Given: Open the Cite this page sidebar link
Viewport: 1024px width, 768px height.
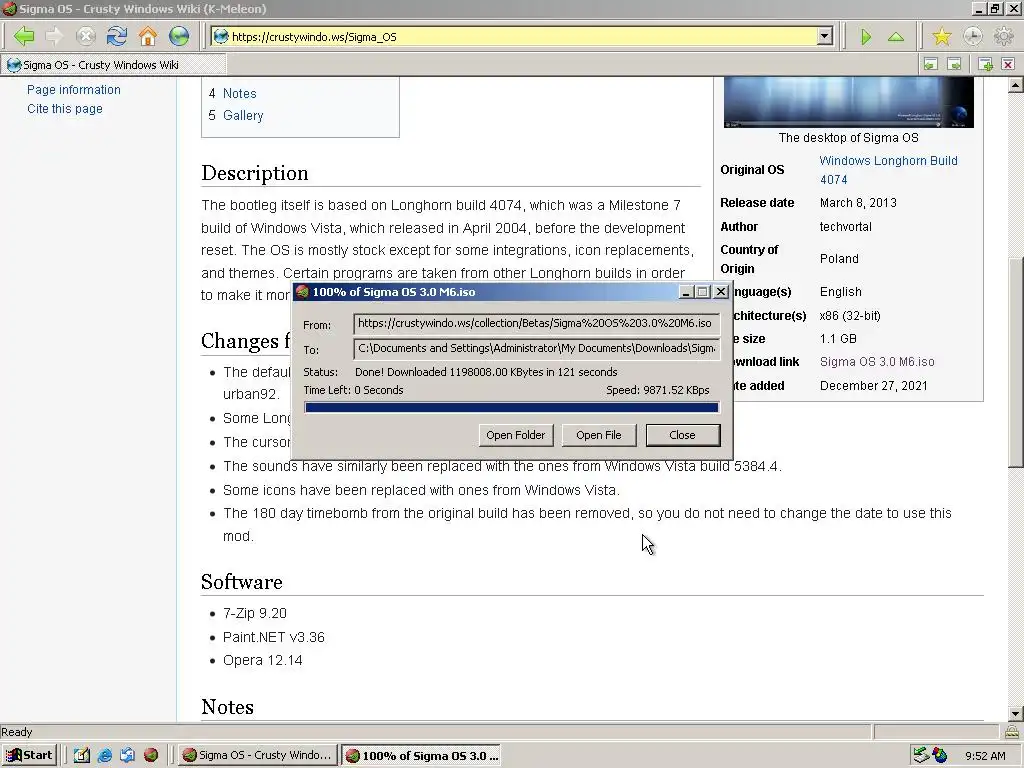Looking at the screenshot, I should (x=65, y=108).
